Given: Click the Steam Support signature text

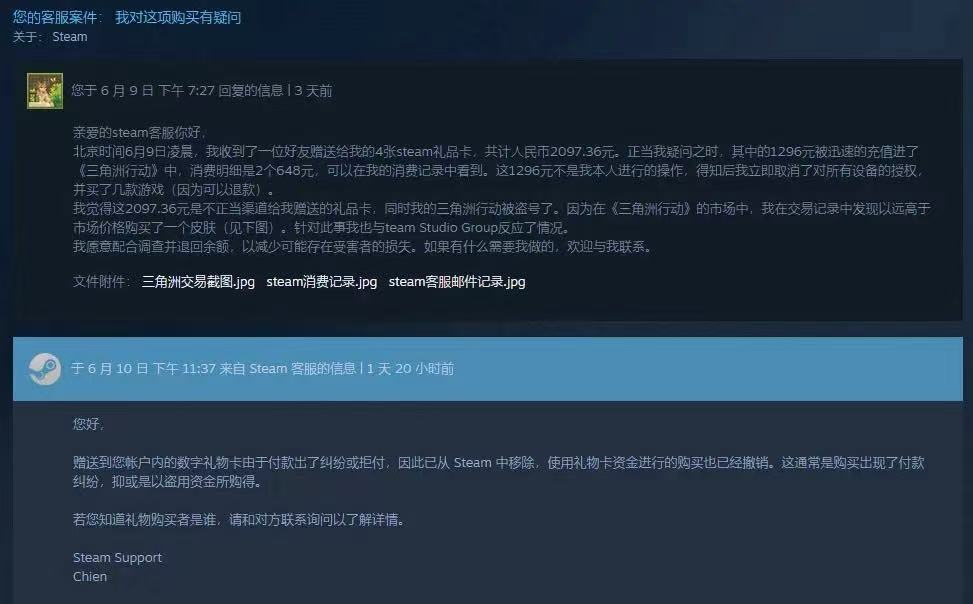Looking at the screenshot, I should [117, 557].
